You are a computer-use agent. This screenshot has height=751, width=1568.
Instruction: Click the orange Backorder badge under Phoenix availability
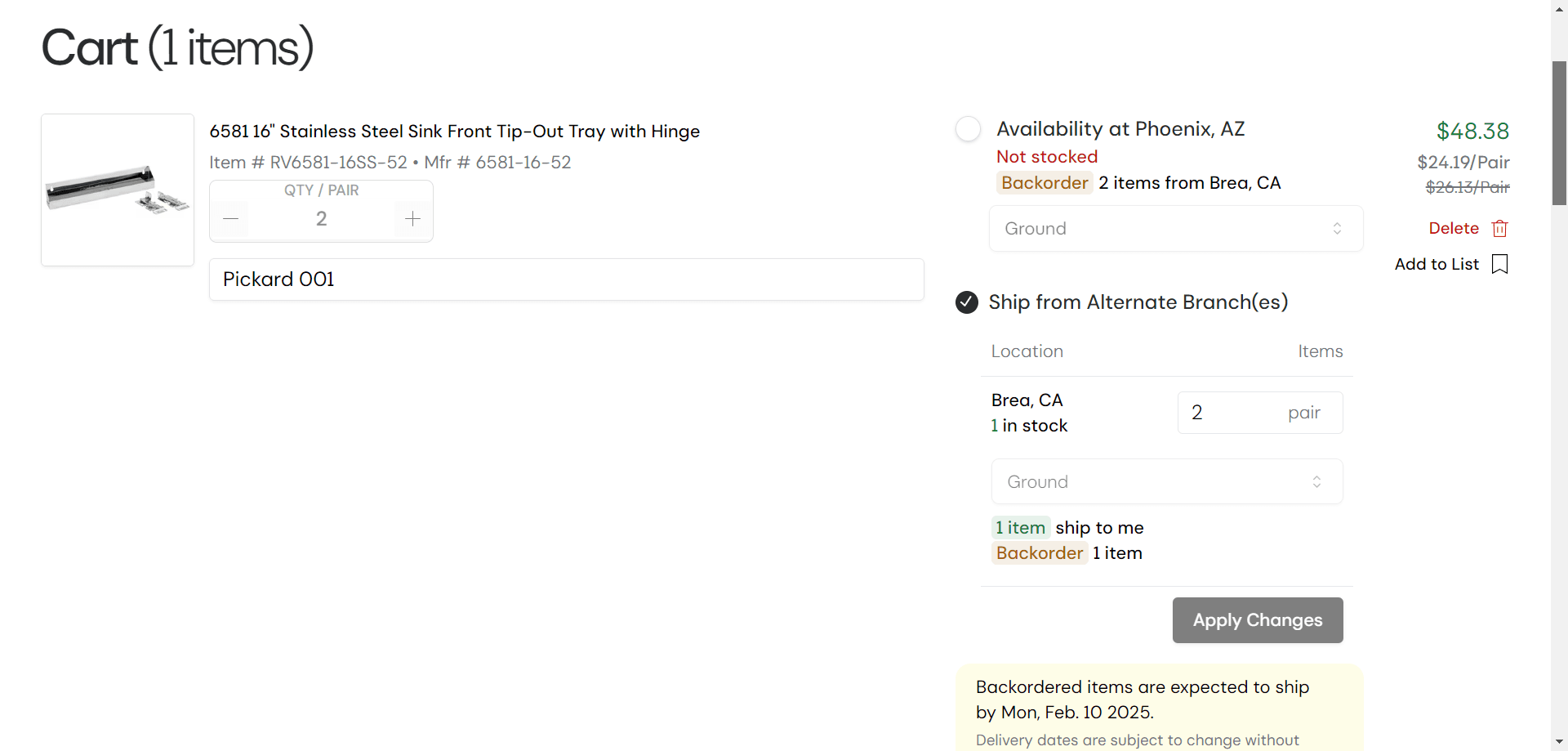tap(1045, 183)
